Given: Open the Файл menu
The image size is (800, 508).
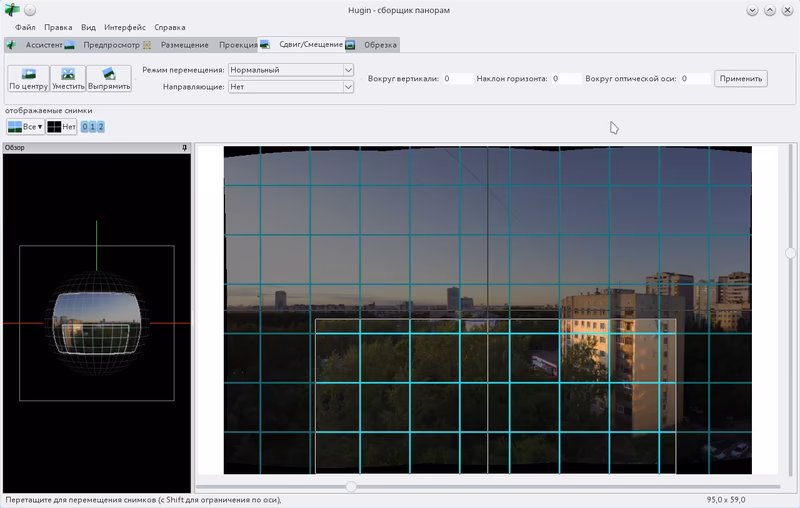Looking at the screenshot, I should click(x=25, y=28).
